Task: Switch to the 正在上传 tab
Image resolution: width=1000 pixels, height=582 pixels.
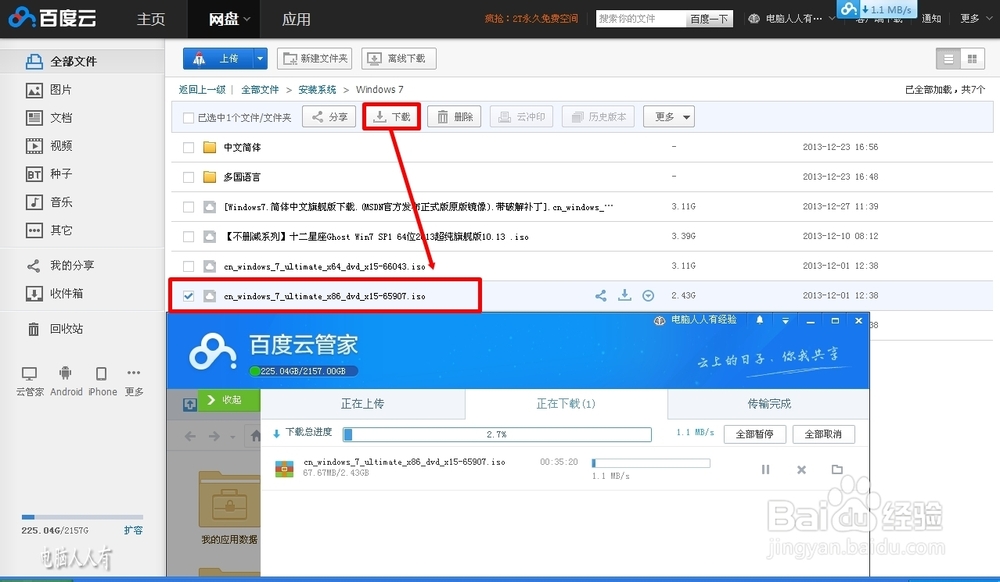Action: coord(362,404)
